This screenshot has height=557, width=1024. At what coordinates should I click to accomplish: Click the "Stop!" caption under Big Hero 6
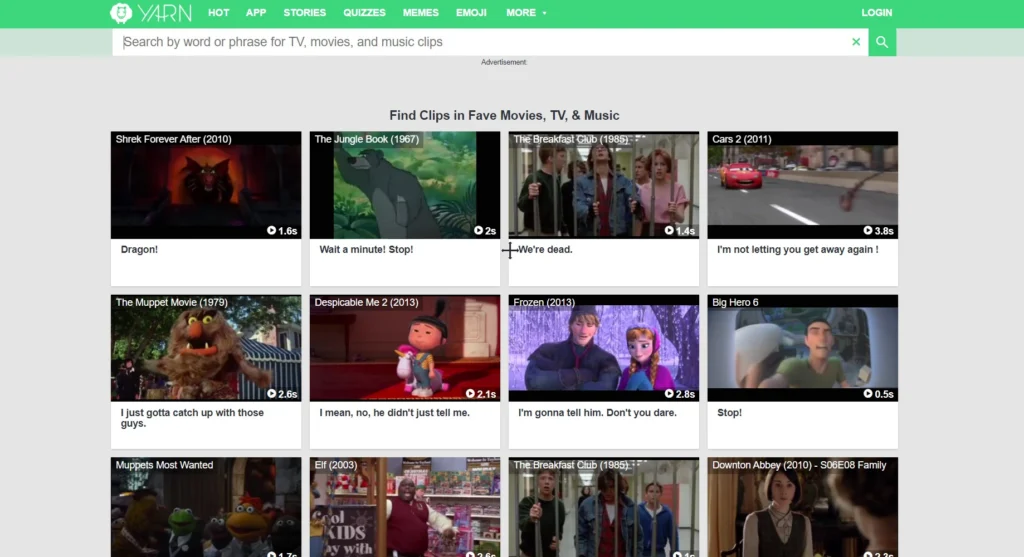tap(729, 413)
